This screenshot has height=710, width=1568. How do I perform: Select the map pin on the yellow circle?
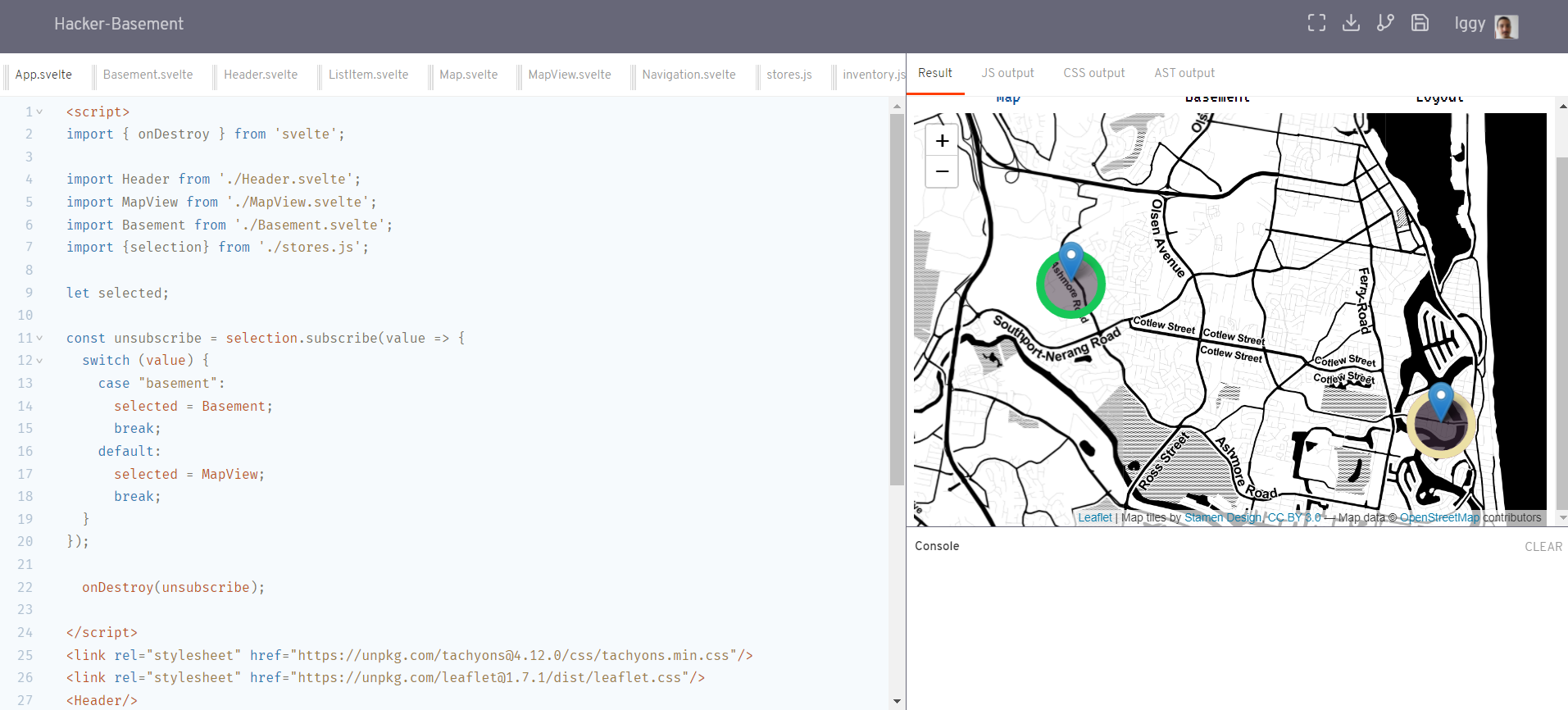pos(1441,401)
